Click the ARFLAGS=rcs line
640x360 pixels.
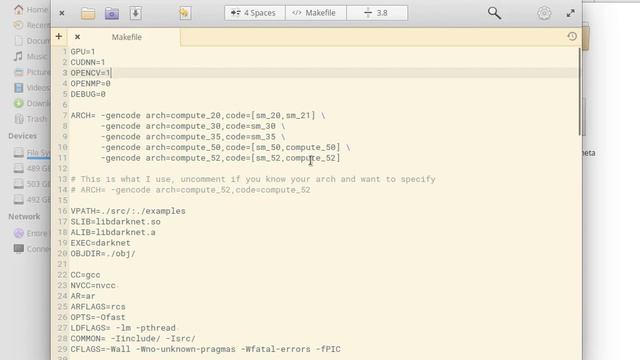coord(98,307)
